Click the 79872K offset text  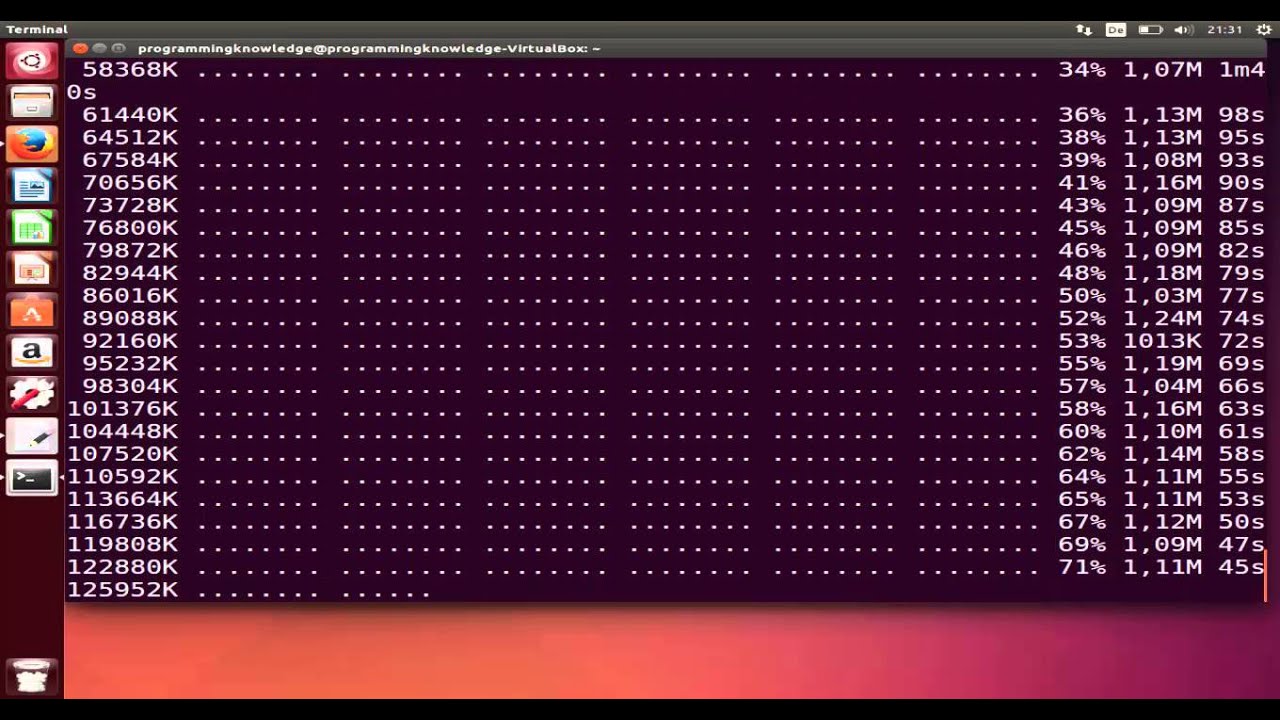130,251
